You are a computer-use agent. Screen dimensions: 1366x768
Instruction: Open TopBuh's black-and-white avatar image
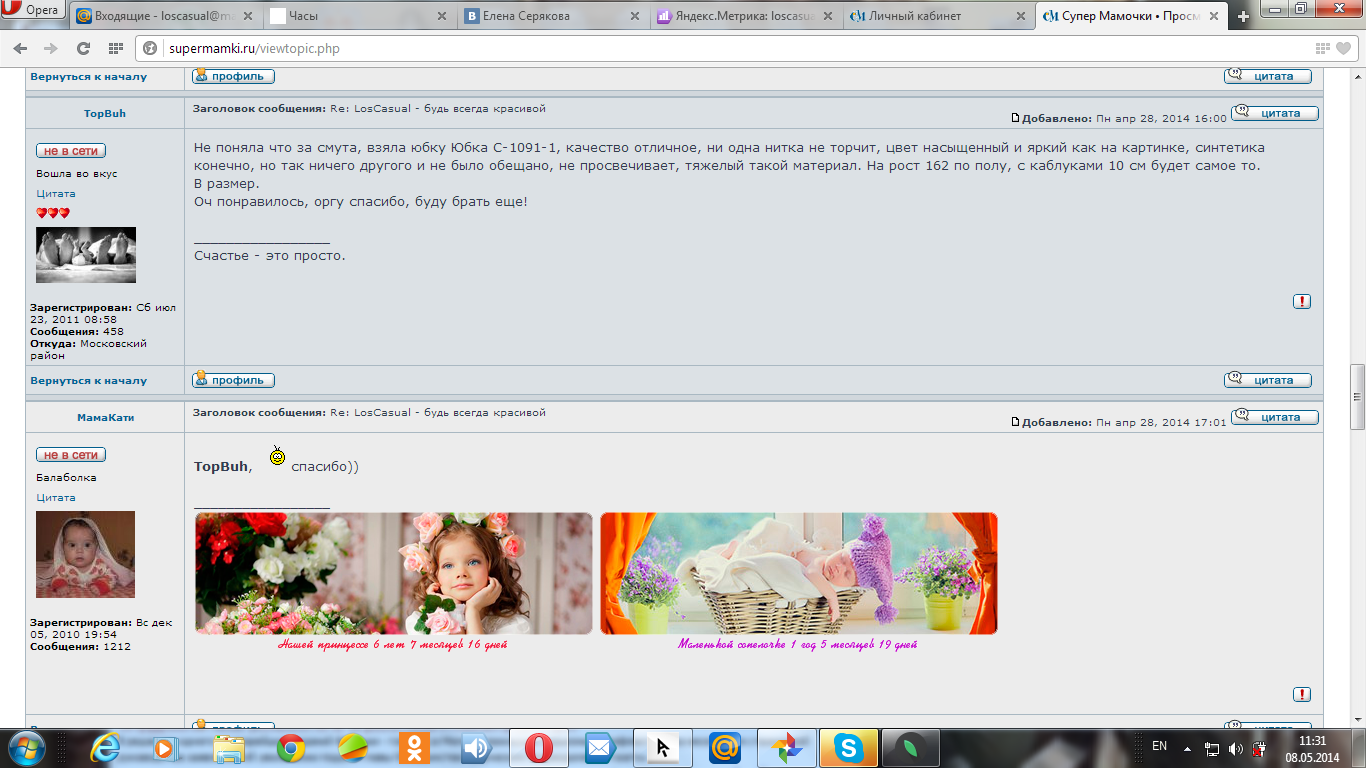tap(86, 254)
